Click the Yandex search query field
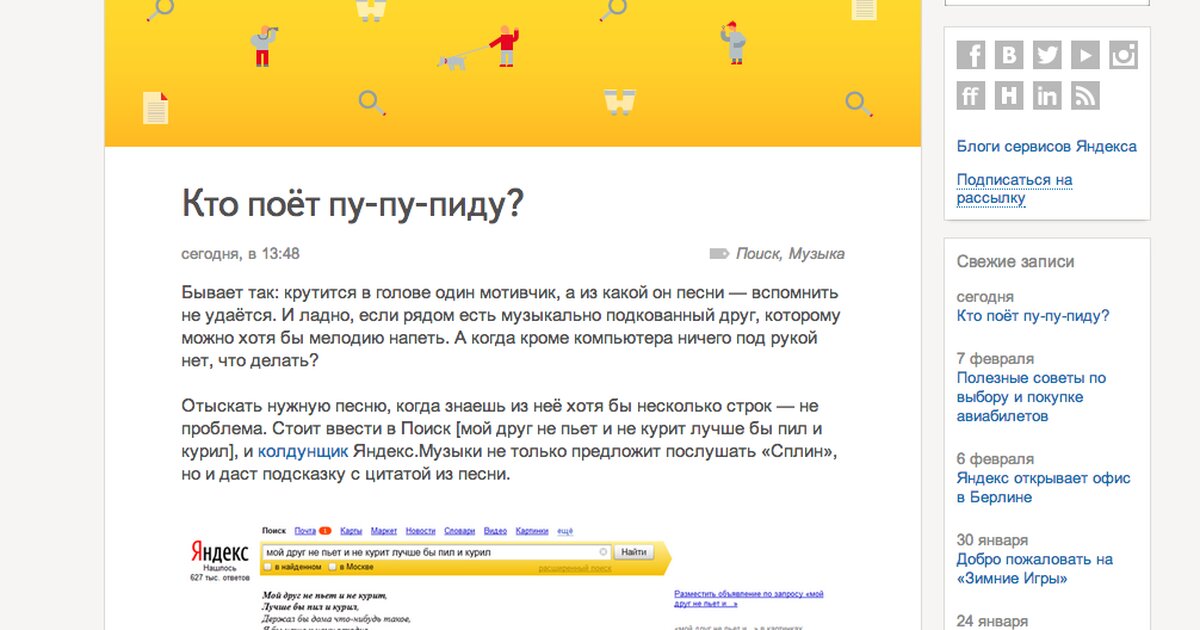 tap(430, 552)
